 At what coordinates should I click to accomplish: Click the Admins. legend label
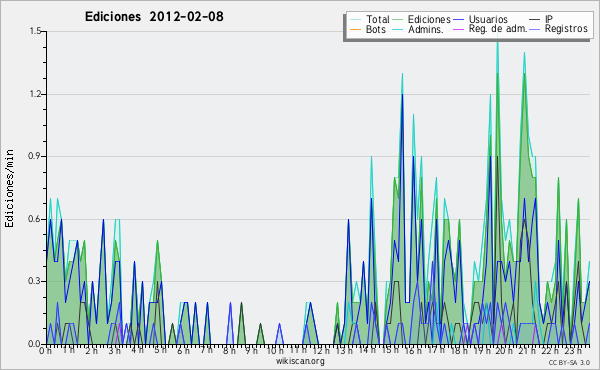click(426, 29)
